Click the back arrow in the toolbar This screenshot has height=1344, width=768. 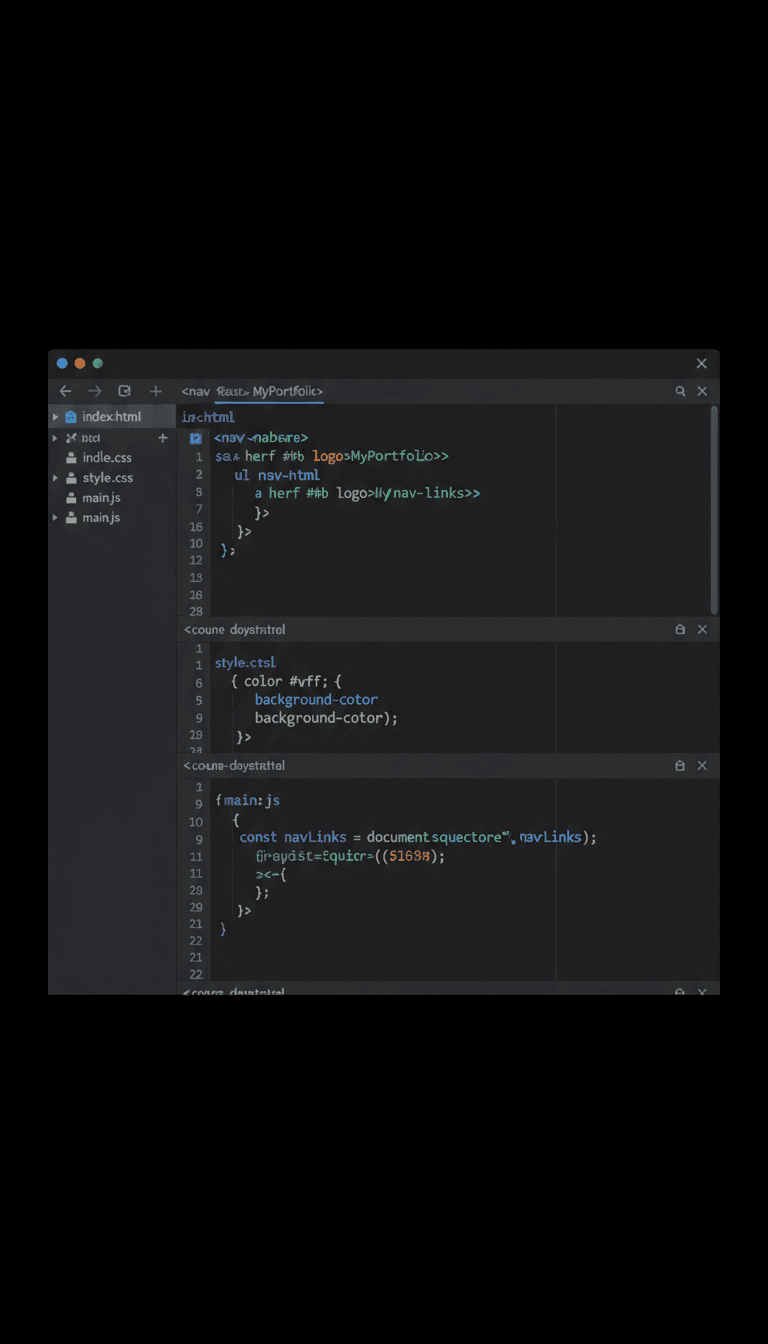click(x=65, y=391)
